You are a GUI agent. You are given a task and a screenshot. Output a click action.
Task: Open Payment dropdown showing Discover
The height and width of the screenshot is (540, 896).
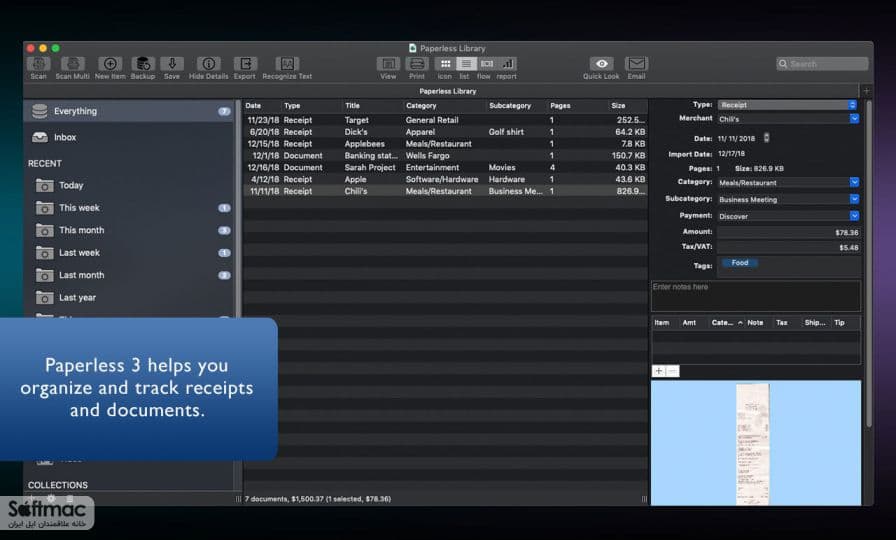tap(788, 216)
